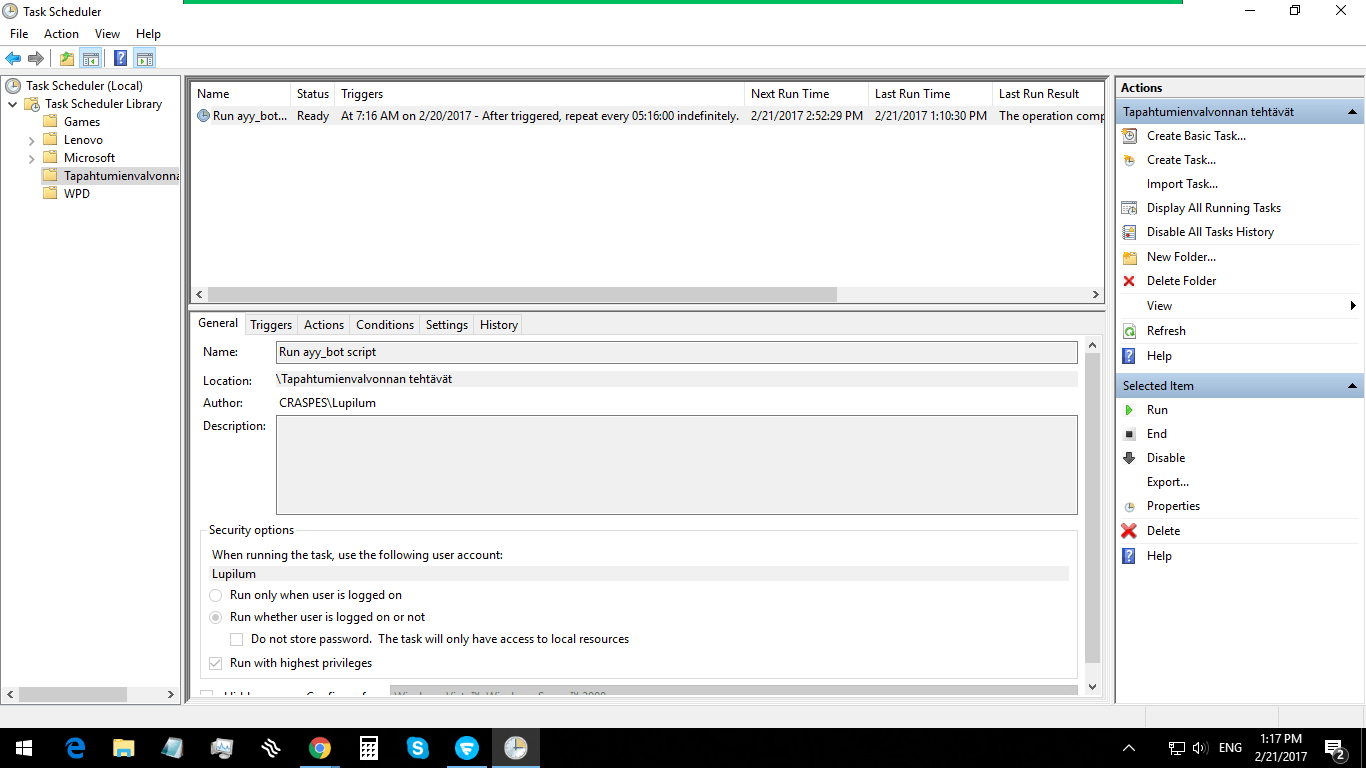
Task: Click the Create Basic Task icon
Action: [1129, 136]
